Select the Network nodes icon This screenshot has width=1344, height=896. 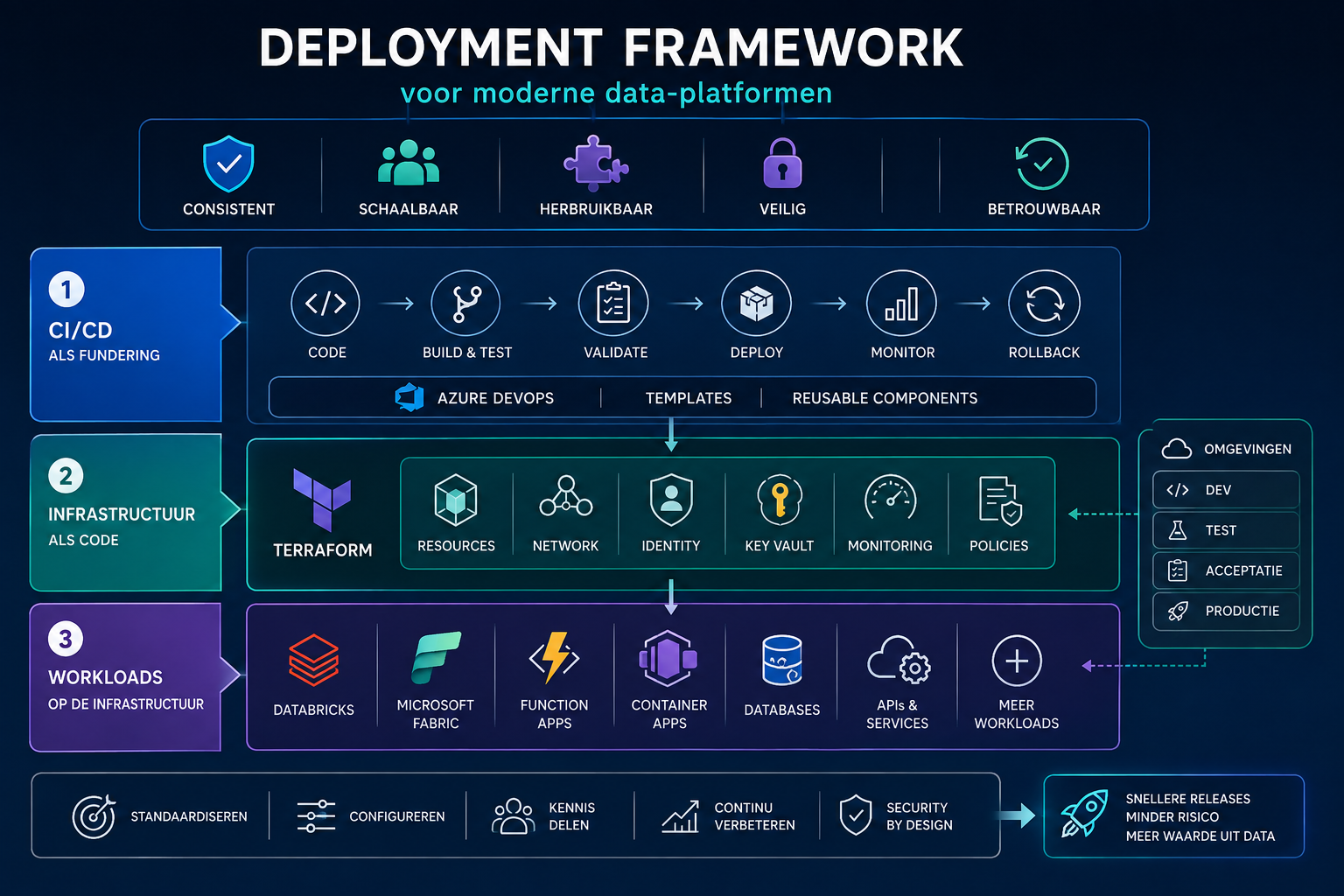(566, 496)
